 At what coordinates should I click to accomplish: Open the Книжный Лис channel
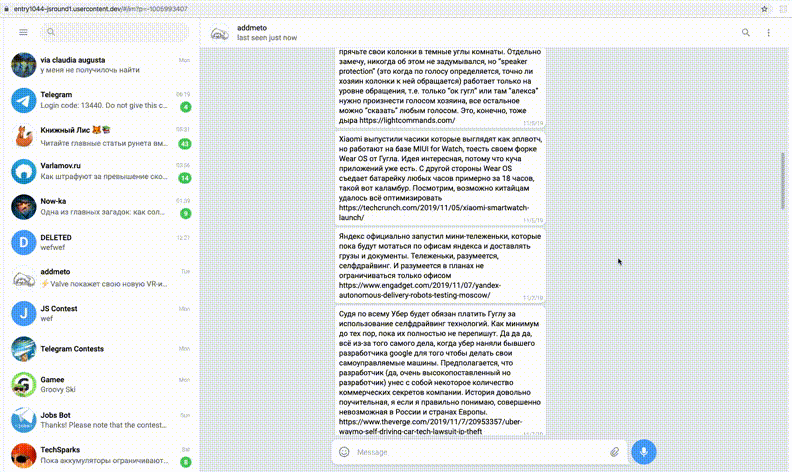click(x=101, y=136)
